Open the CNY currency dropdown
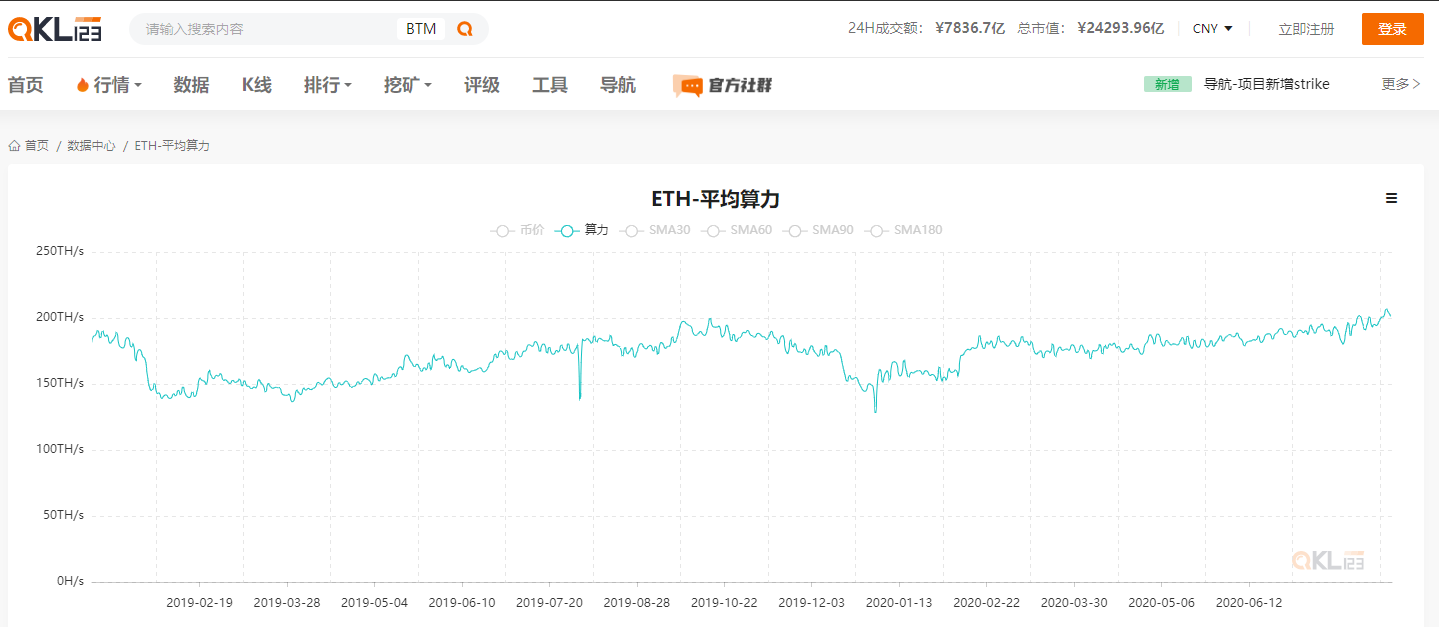This screenshot has height=627, width=1439. click(1211, 28)
